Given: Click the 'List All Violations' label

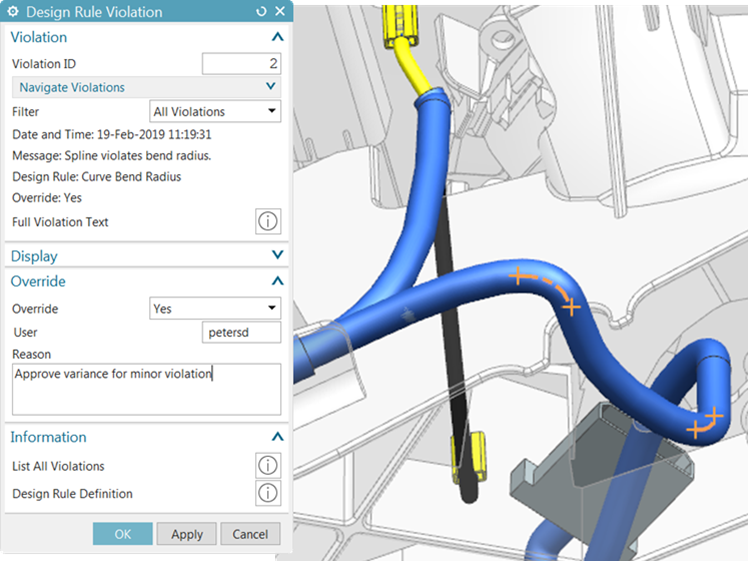Looking at the screenshot, I should point(58,466).
